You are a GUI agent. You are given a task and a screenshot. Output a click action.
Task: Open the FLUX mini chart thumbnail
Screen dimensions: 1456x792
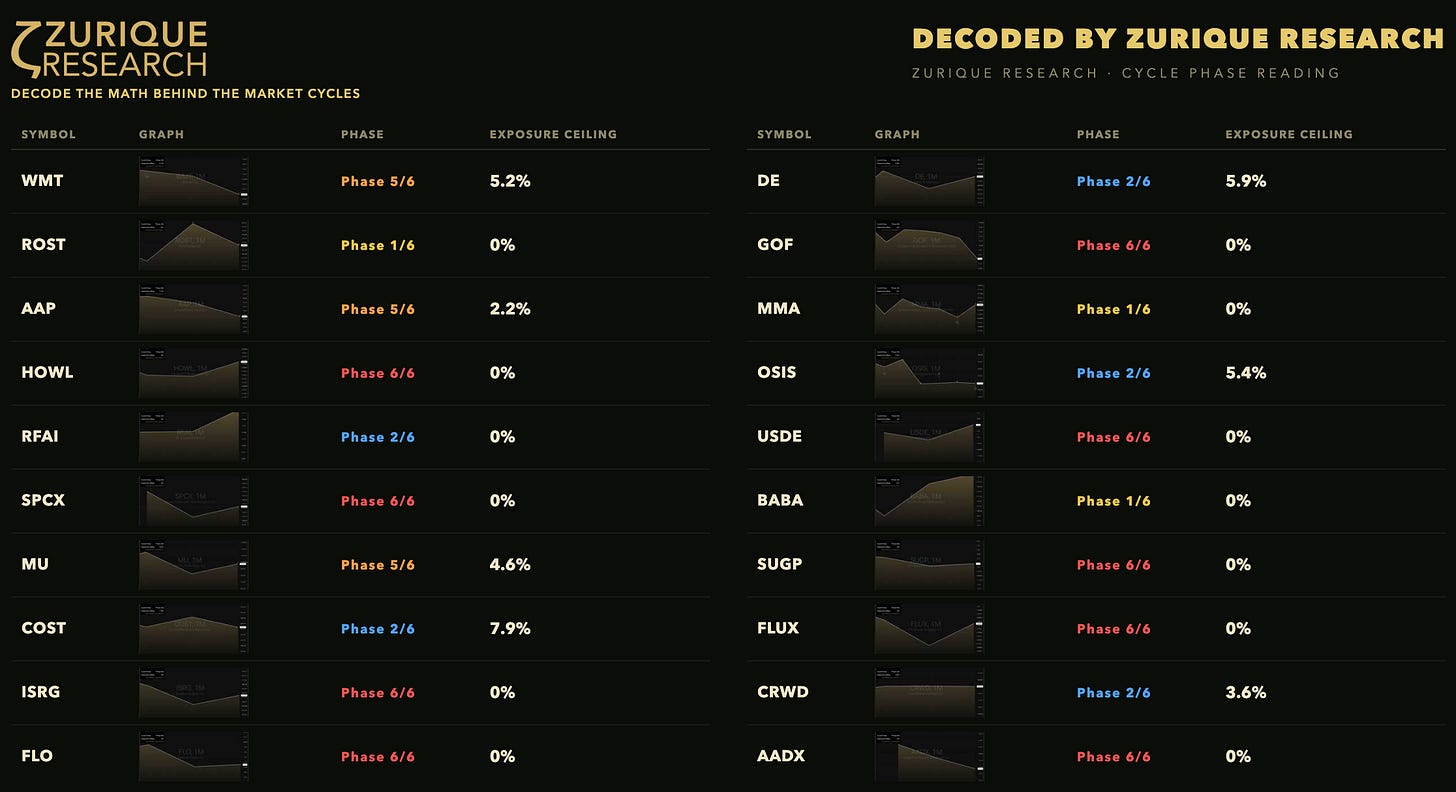929,629
